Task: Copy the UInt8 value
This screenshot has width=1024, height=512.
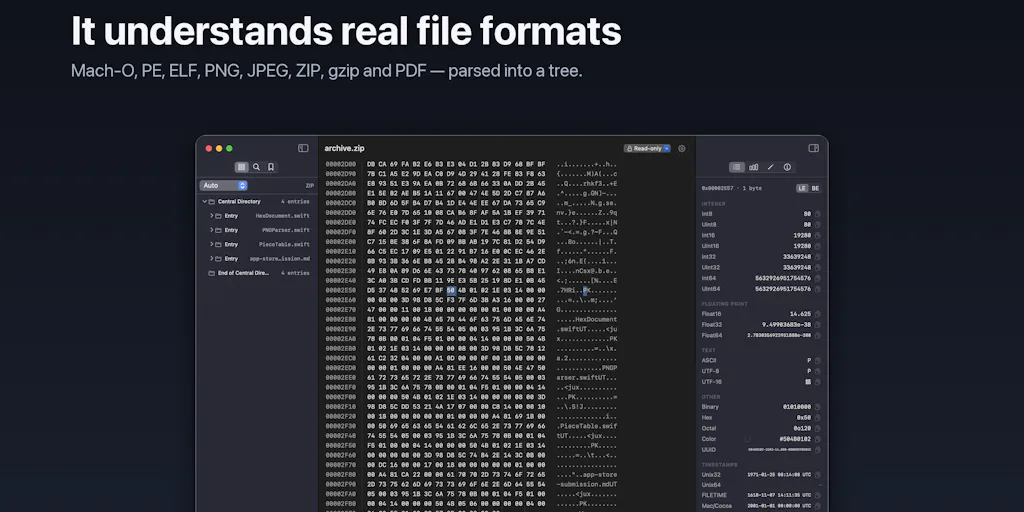Action: tap(818, 225)
